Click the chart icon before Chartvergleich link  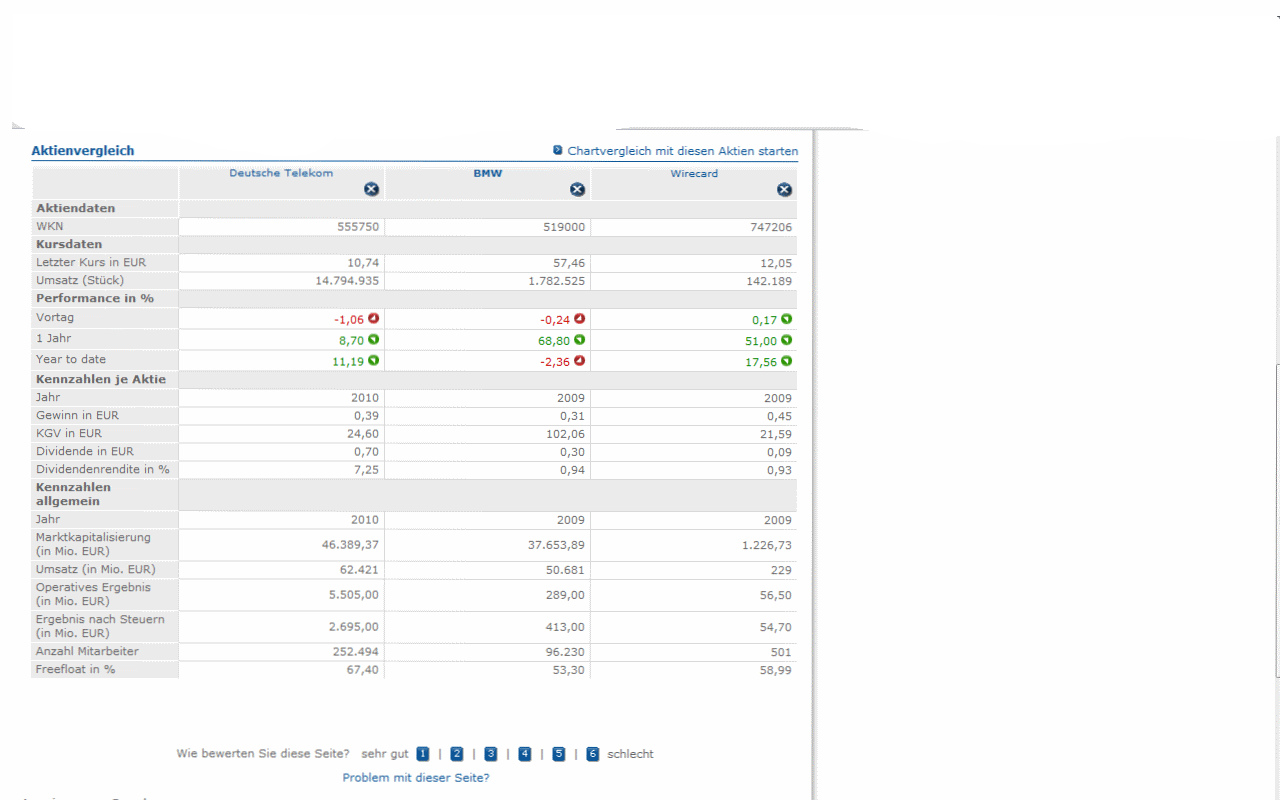click(557, 150)
